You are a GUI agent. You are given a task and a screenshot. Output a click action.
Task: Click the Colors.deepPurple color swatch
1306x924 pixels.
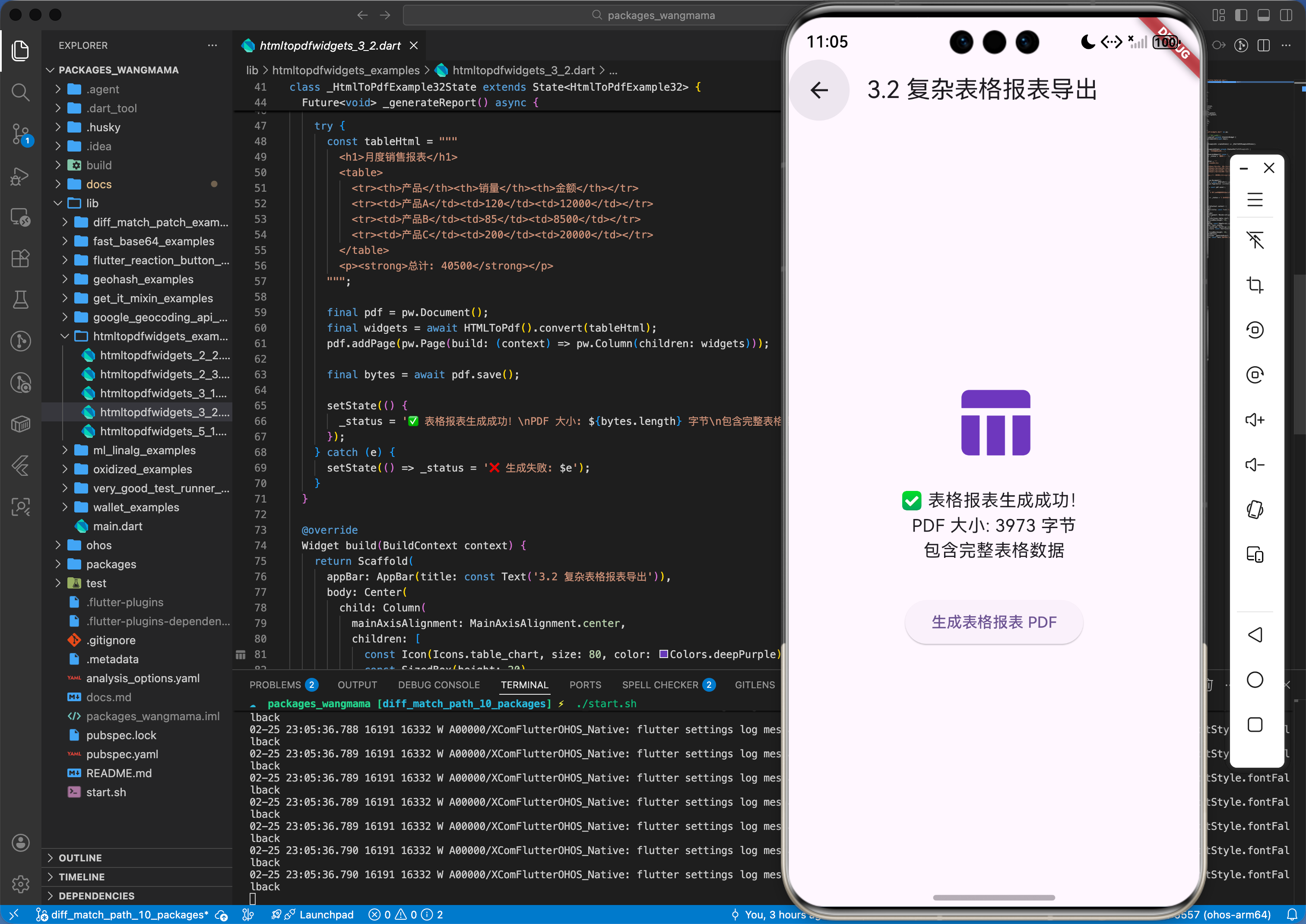(663, 654)
